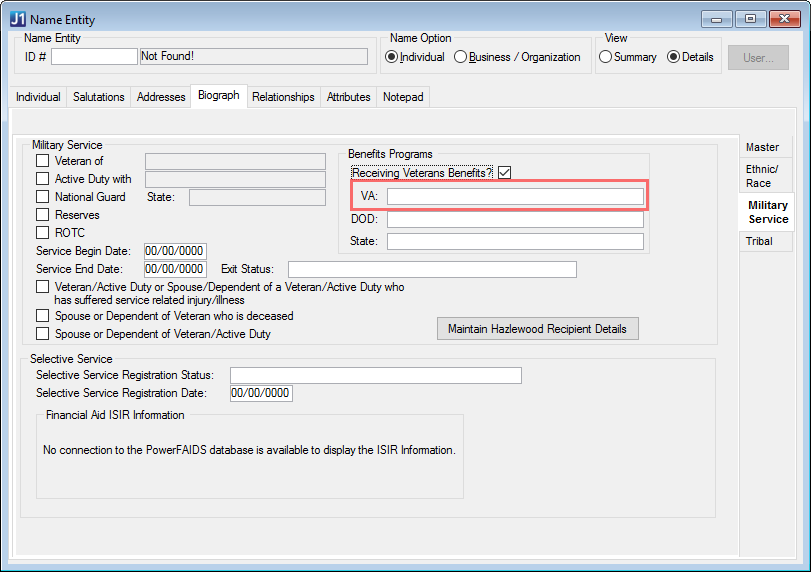Maximize the Name Entity window
Screen dimensions: 811x572
click(x=751, y=19)
